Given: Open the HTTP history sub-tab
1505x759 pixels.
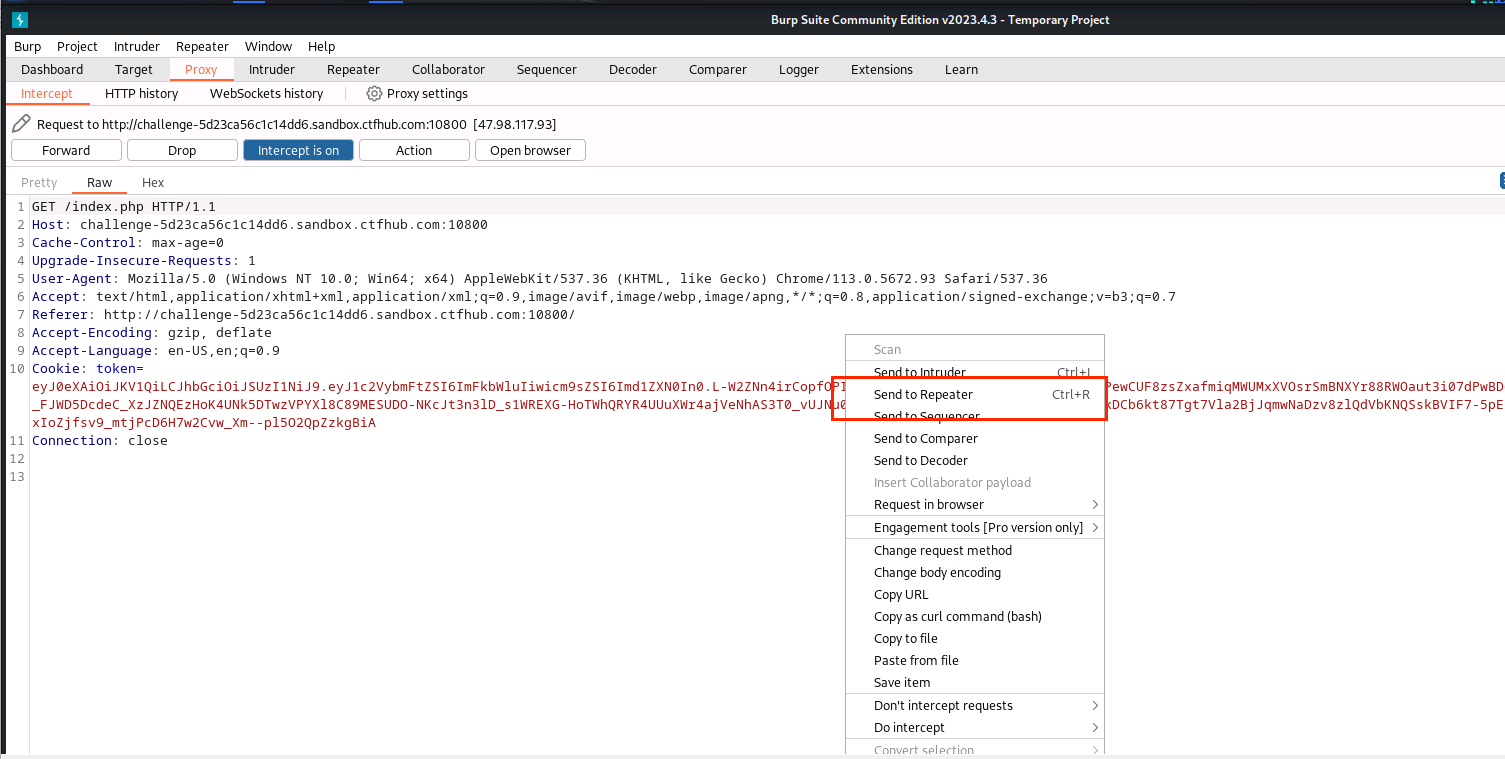Looking at the screenshot, I should [x=141, y=93].
